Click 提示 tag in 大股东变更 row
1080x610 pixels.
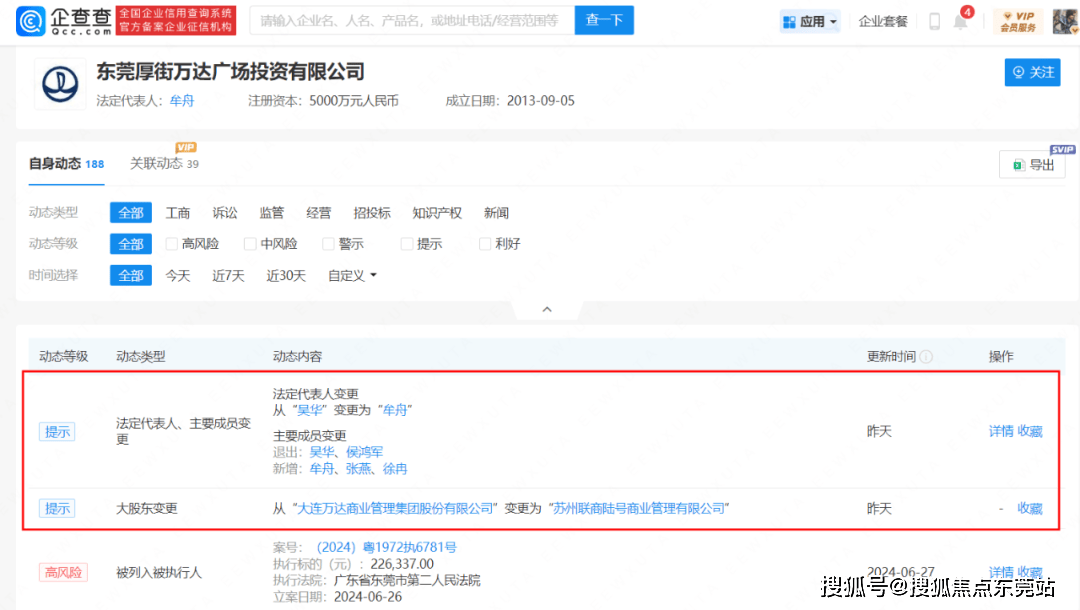pyautogui.click(x=57, y=509)
